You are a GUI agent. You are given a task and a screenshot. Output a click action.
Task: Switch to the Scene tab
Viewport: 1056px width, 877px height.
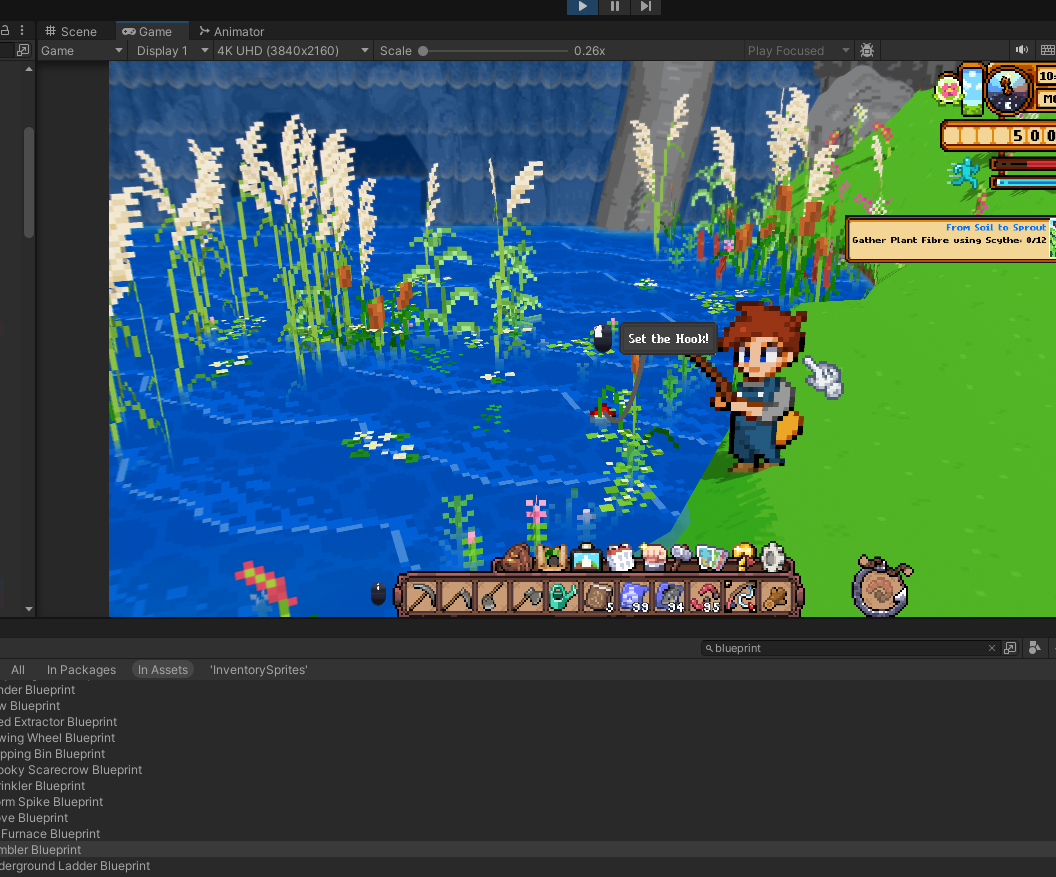74,31
